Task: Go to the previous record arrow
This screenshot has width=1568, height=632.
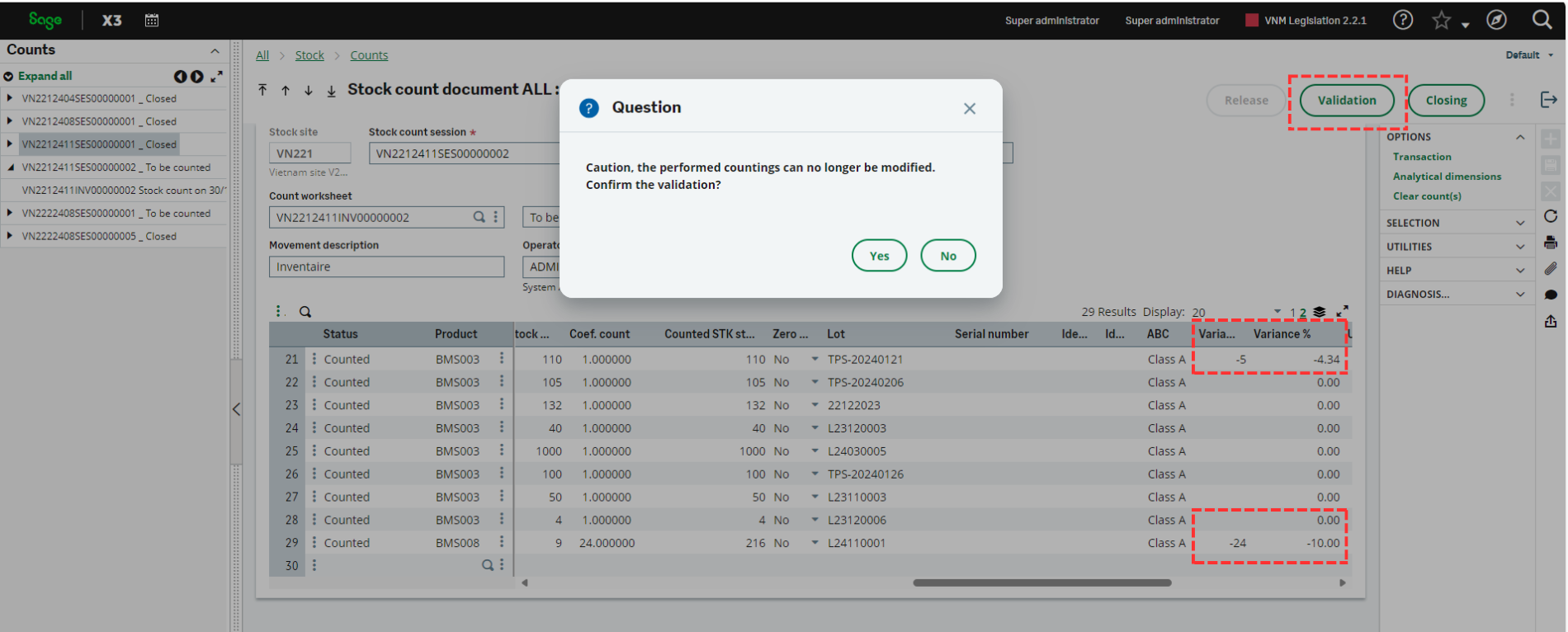Action: [x=286, y=90]
